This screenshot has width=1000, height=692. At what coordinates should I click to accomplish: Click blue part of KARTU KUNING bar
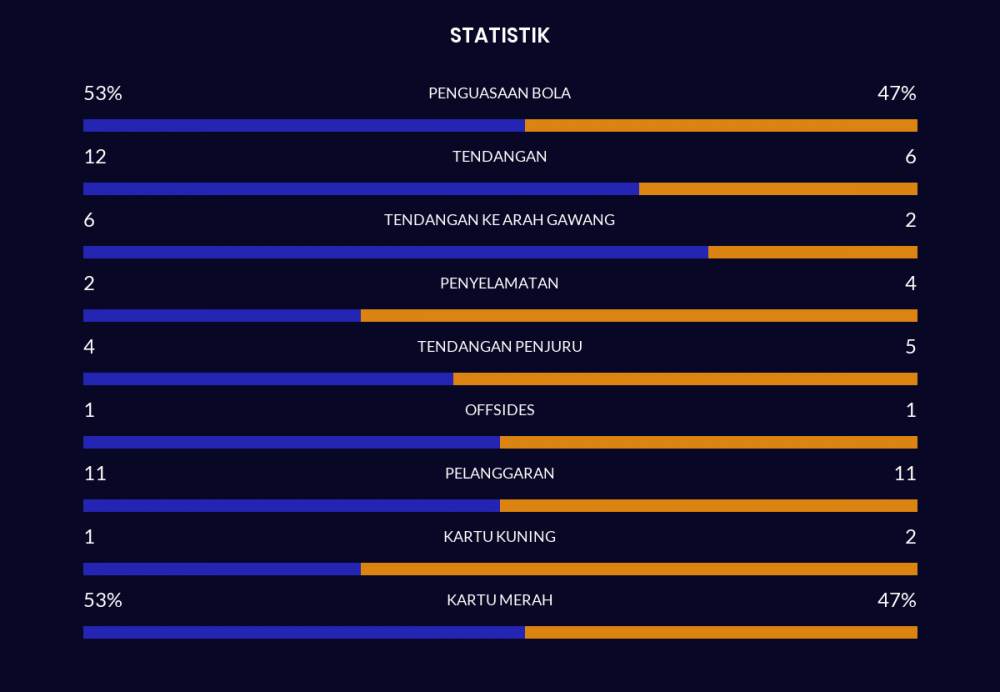click(222, 569)
